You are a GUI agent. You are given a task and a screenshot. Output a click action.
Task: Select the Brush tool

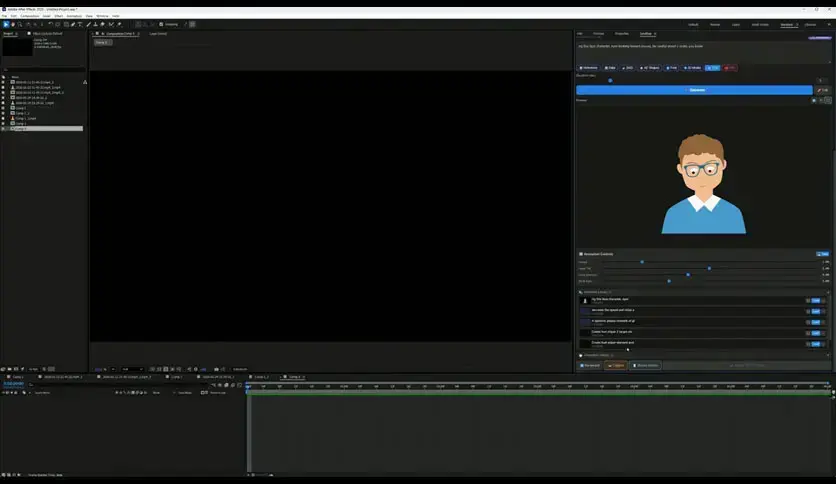pyautogui.click(x=89, y=24)
